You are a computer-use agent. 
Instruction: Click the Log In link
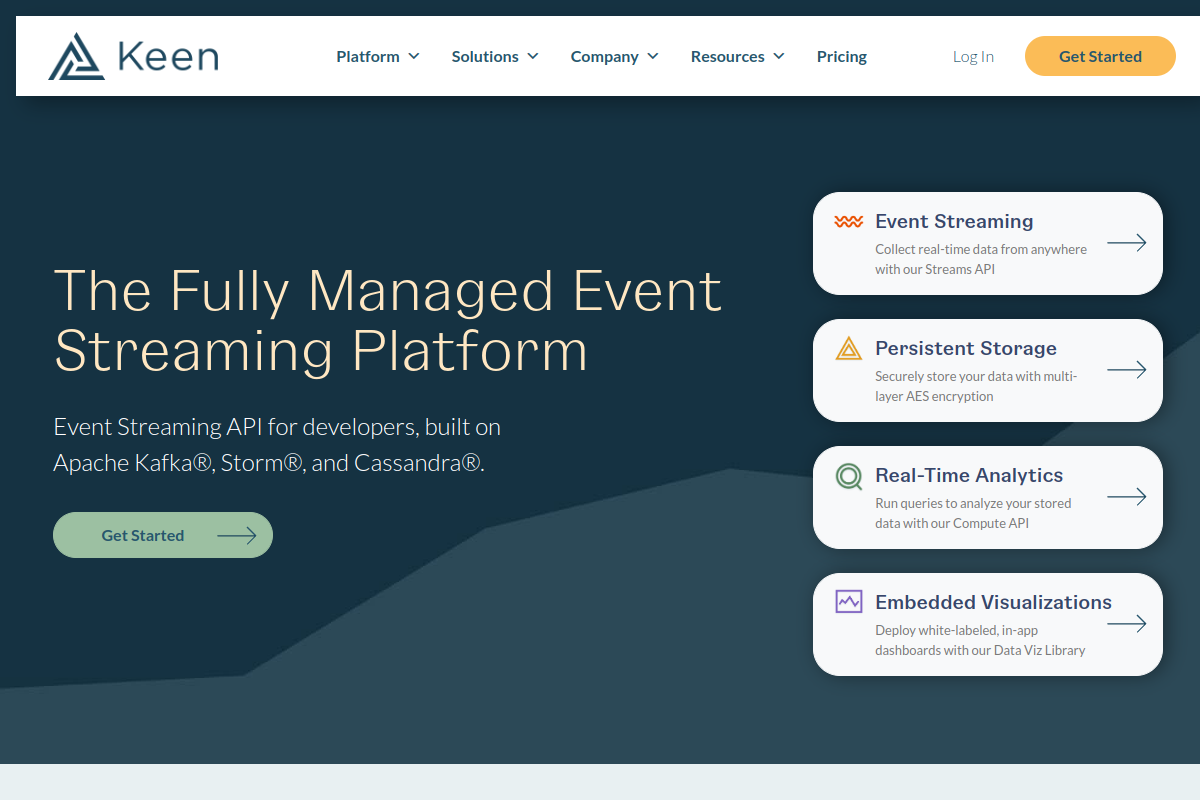pos(973,57)
